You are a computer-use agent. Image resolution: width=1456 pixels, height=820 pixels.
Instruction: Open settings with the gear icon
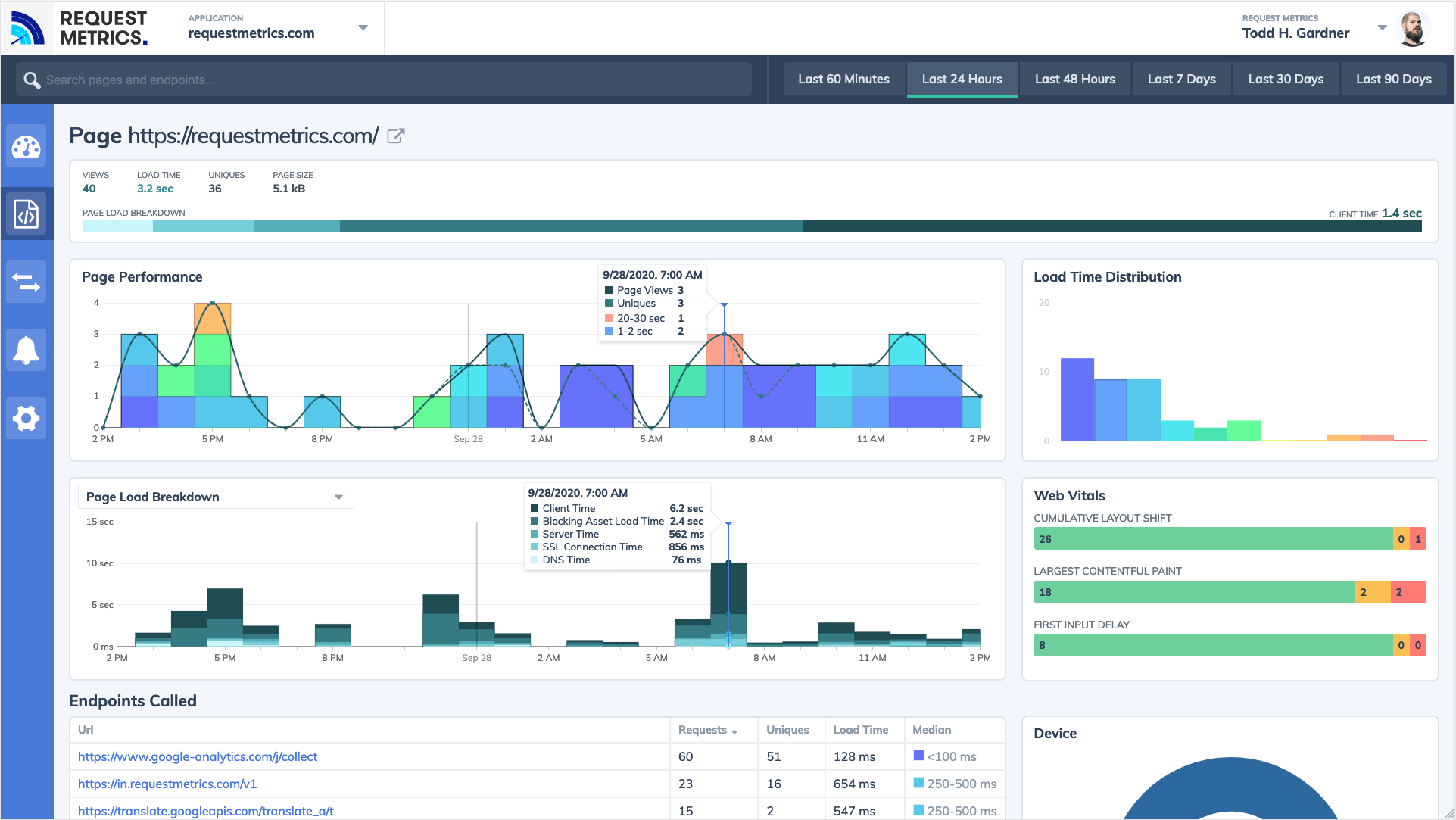[27, 418]
